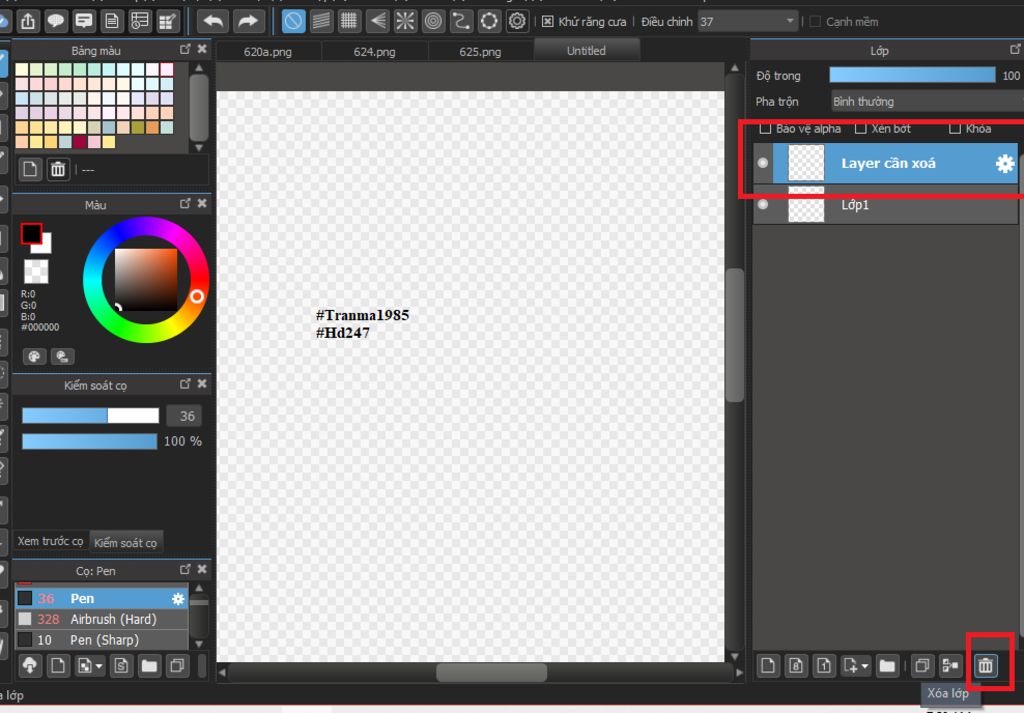Enable the vanishing point snap guide

pyautogui.click(x=377, y=22)
